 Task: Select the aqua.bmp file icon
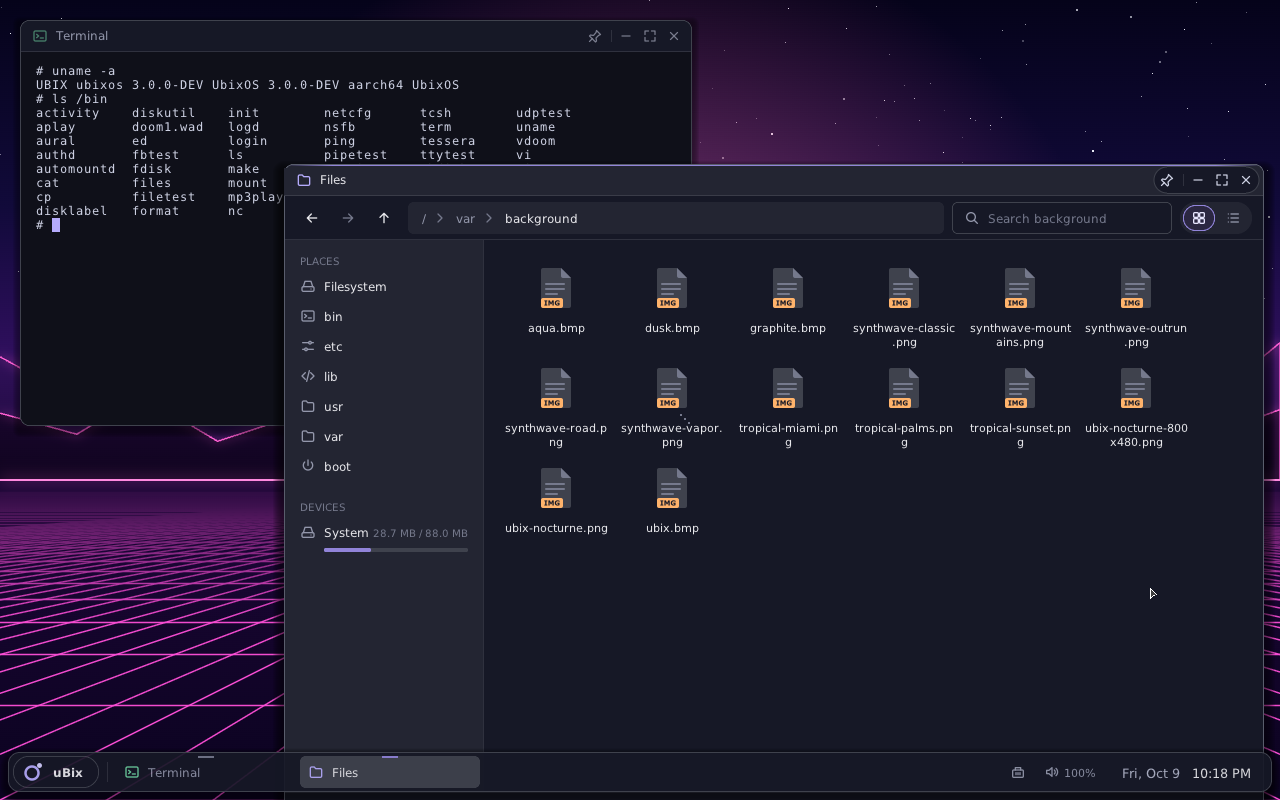coord(556,288)
